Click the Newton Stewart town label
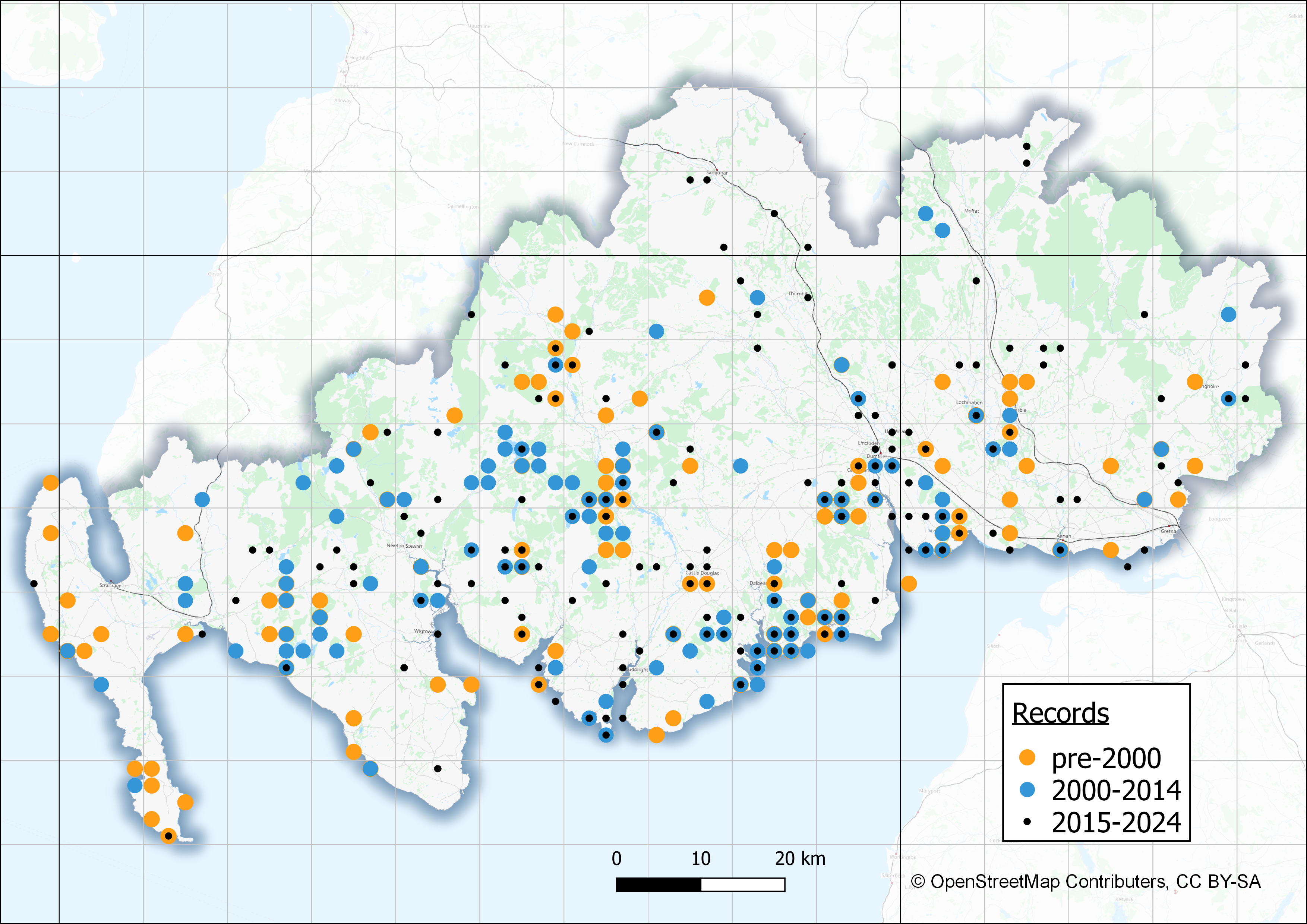The image size is (1307, 924). click(404, 545)
